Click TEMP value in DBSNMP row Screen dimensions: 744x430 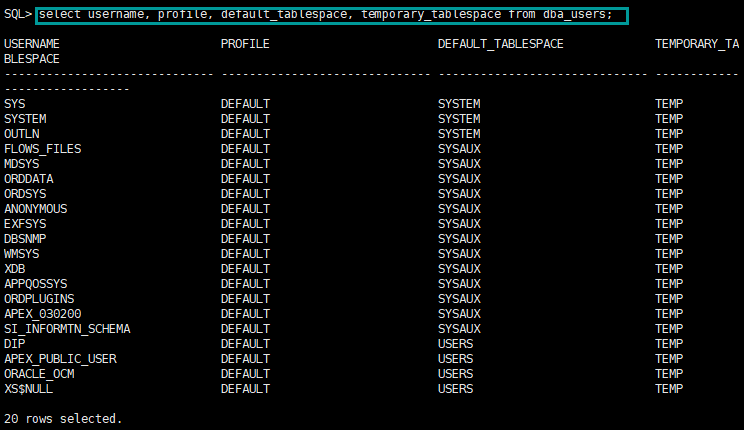pos(669,239)
